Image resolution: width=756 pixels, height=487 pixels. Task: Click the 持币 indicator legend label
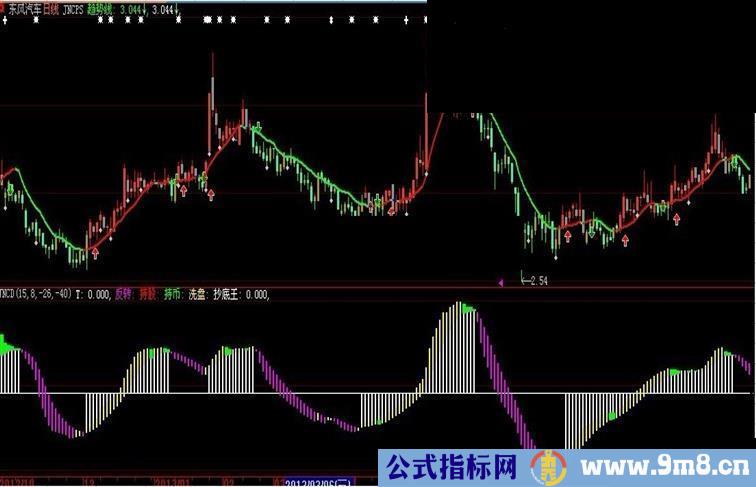[171, 294]
